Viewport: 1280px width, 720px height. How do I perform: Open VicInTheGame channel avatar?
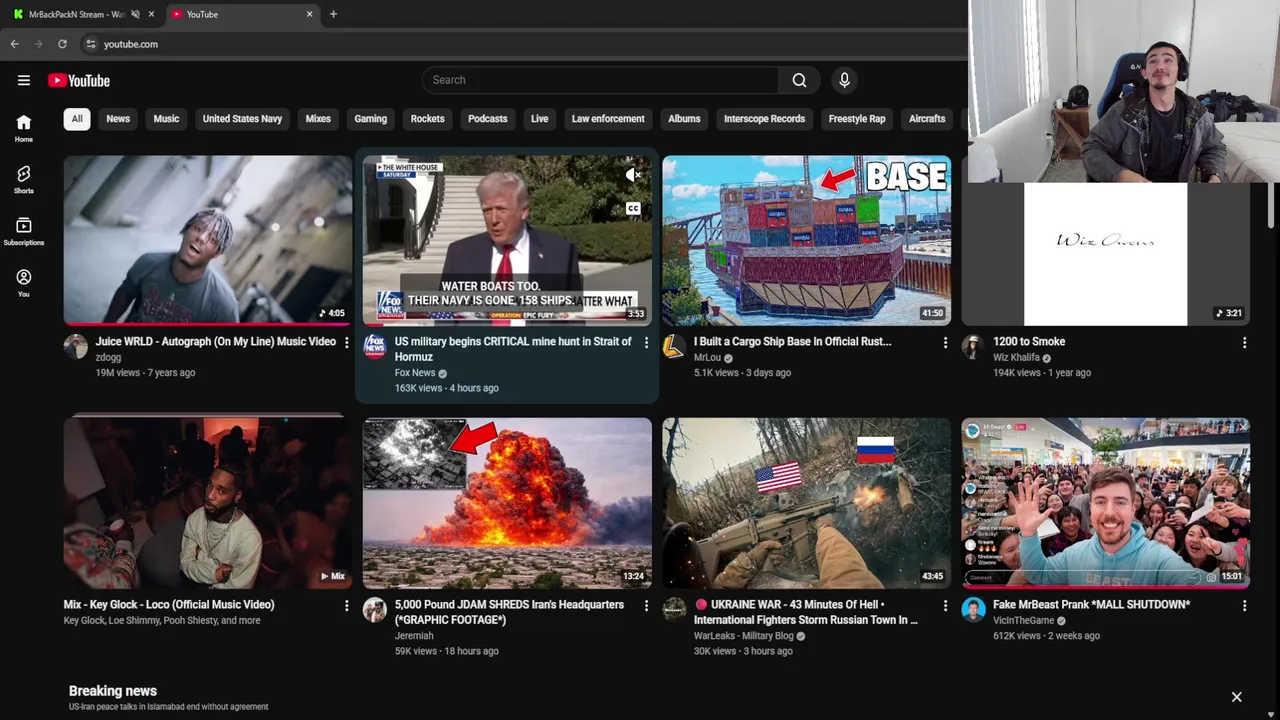pos(973,609)
